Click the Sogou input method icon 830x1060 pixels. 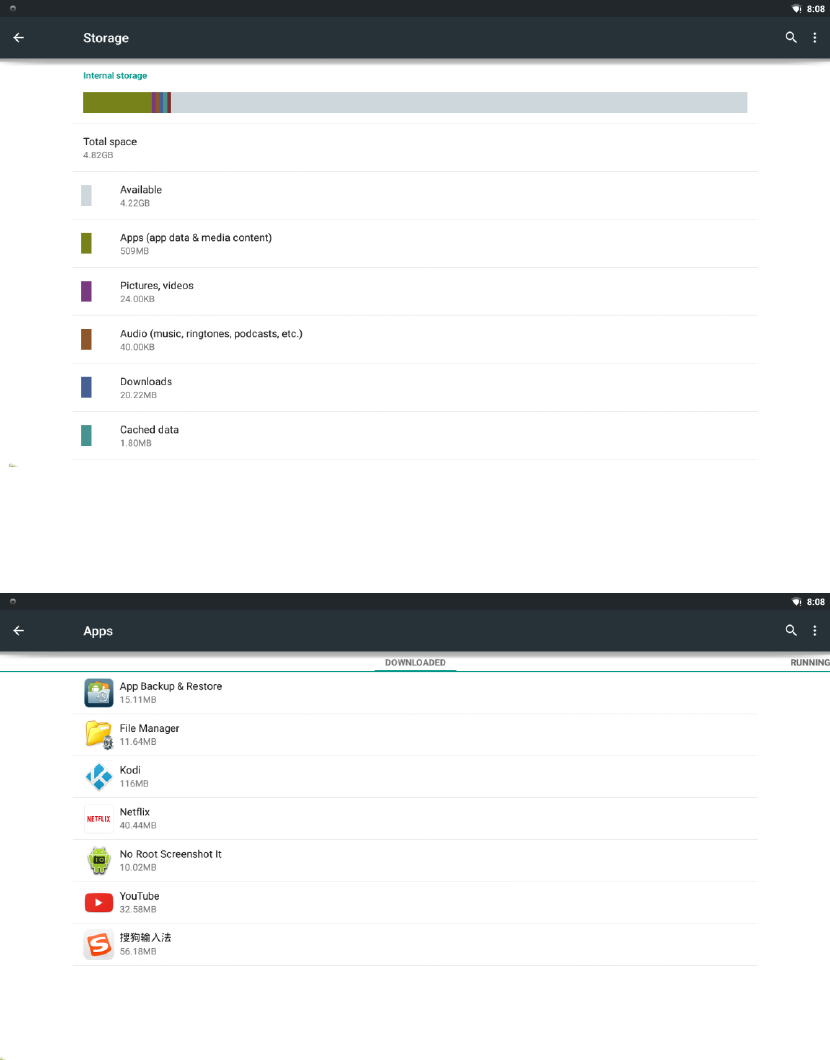pyautogui.click(x=99, y=944)
